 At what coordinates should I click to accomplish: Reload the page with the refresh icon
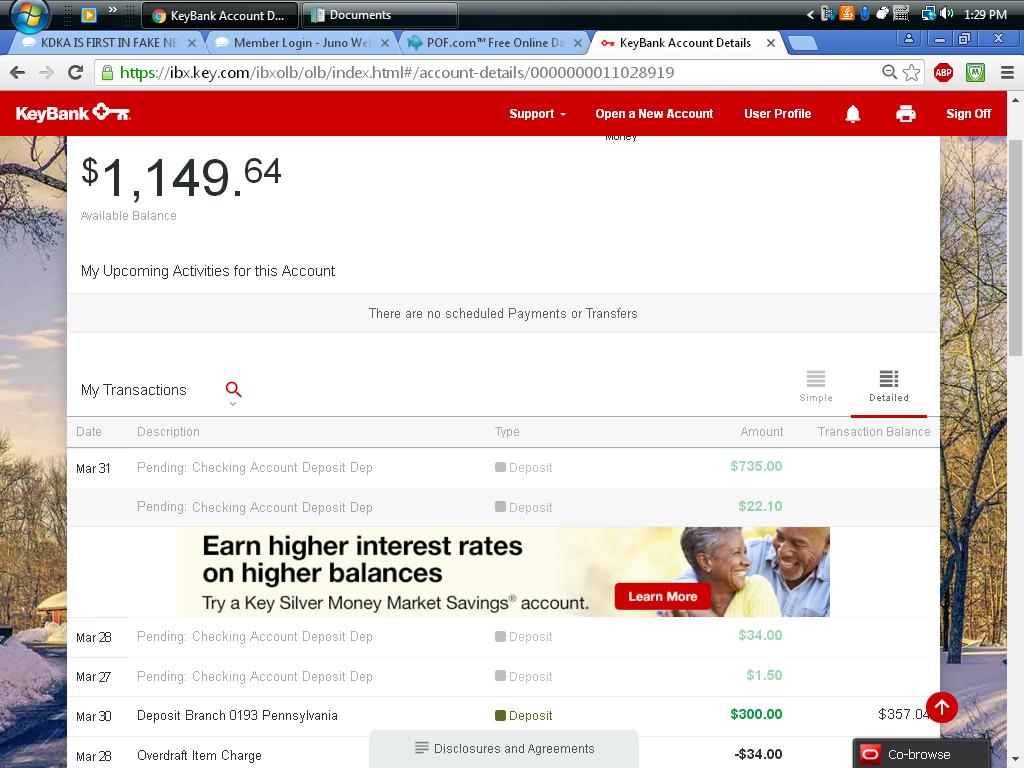click(75, 72)
